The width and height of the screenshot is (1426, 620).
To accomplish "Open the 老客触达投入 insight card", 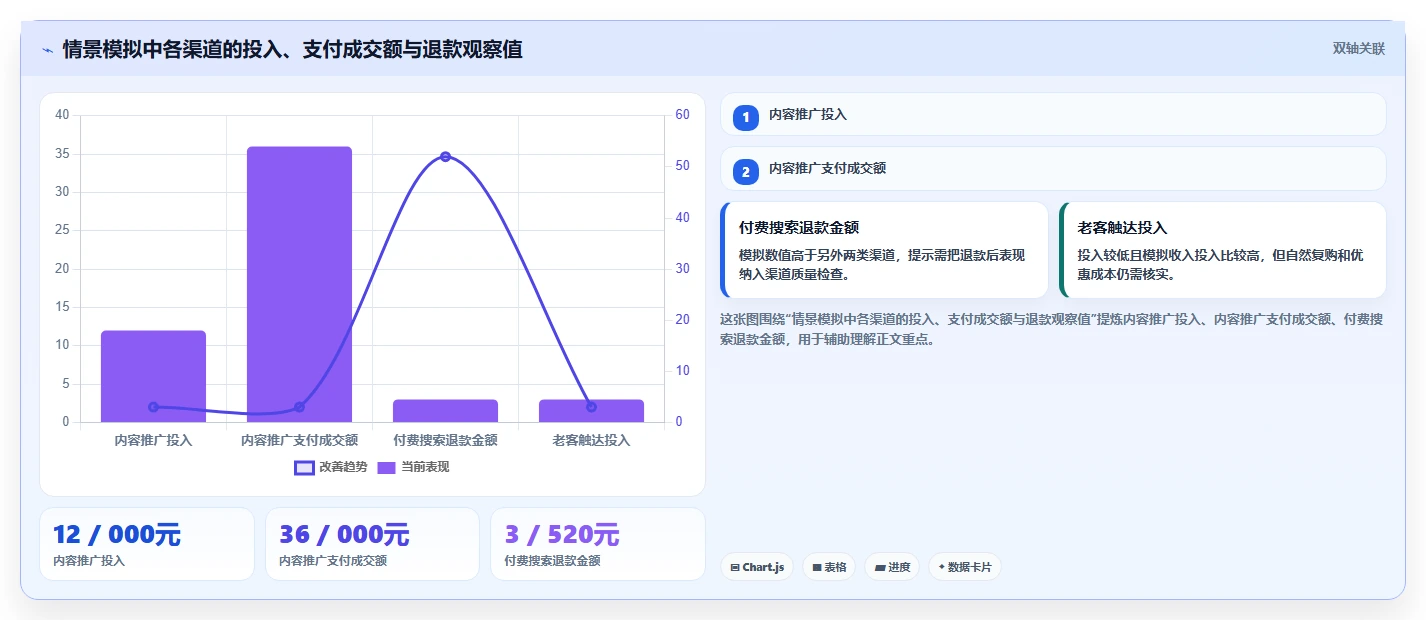I will [x=1223, y=250].
